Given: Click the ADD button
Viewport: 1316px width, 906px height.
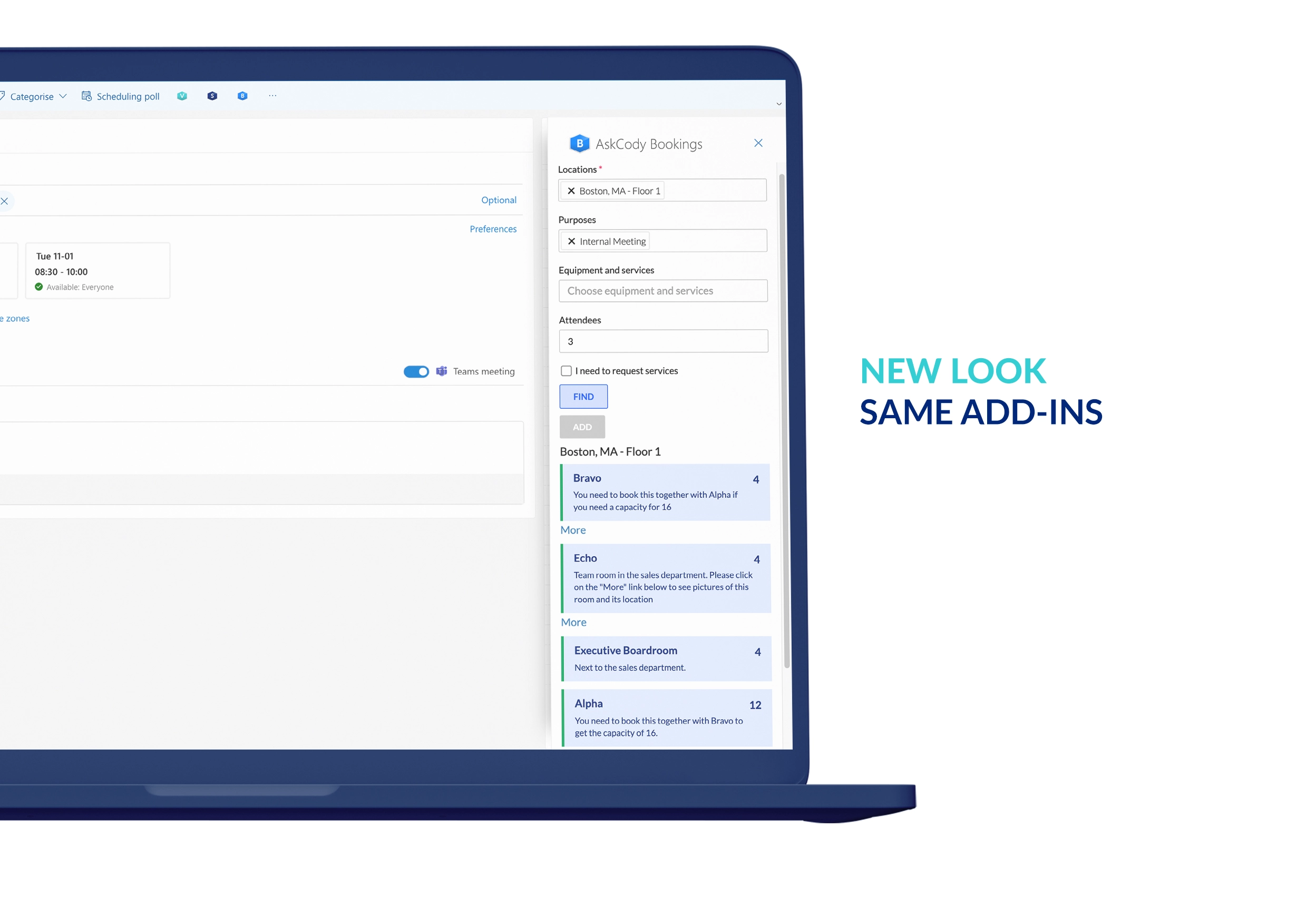Looking at the screenshot, I should click(x=582, y=427).
